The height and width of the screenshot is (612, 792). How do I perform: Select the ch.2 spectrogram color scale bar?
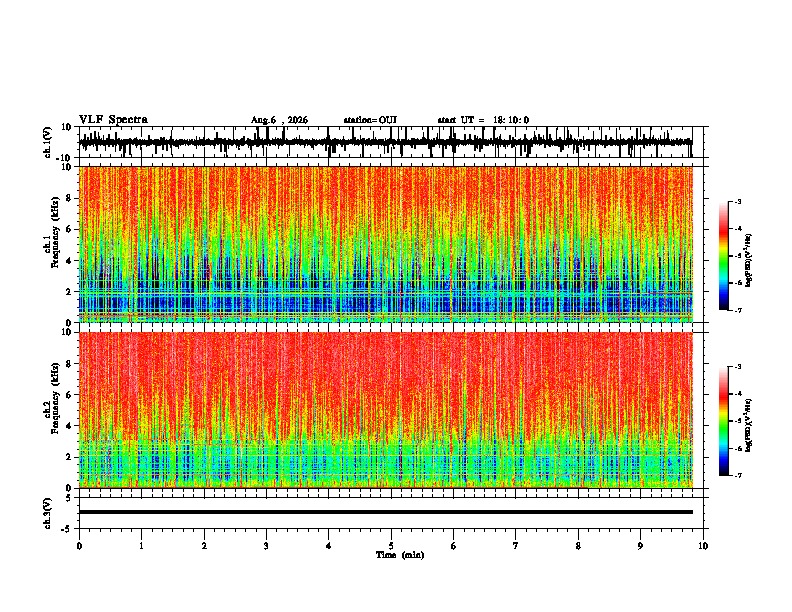click(x=724, y=421)
